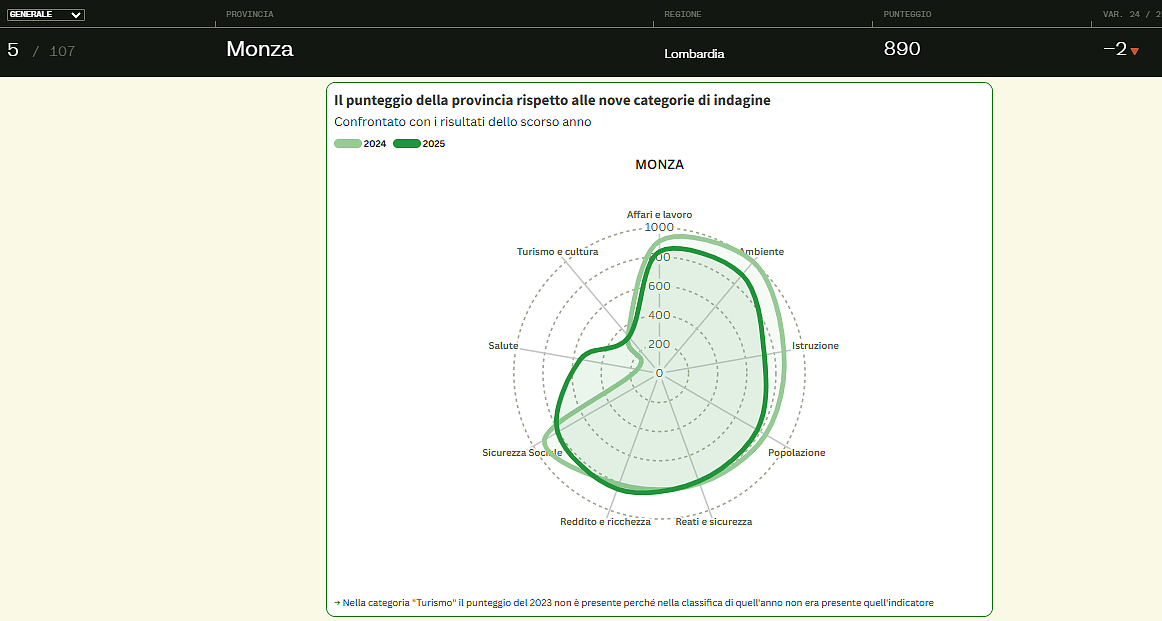The width and height of the screenshot is (1162, 621).
Task: Click the Popolazione axis label
Action: (796, 453)
